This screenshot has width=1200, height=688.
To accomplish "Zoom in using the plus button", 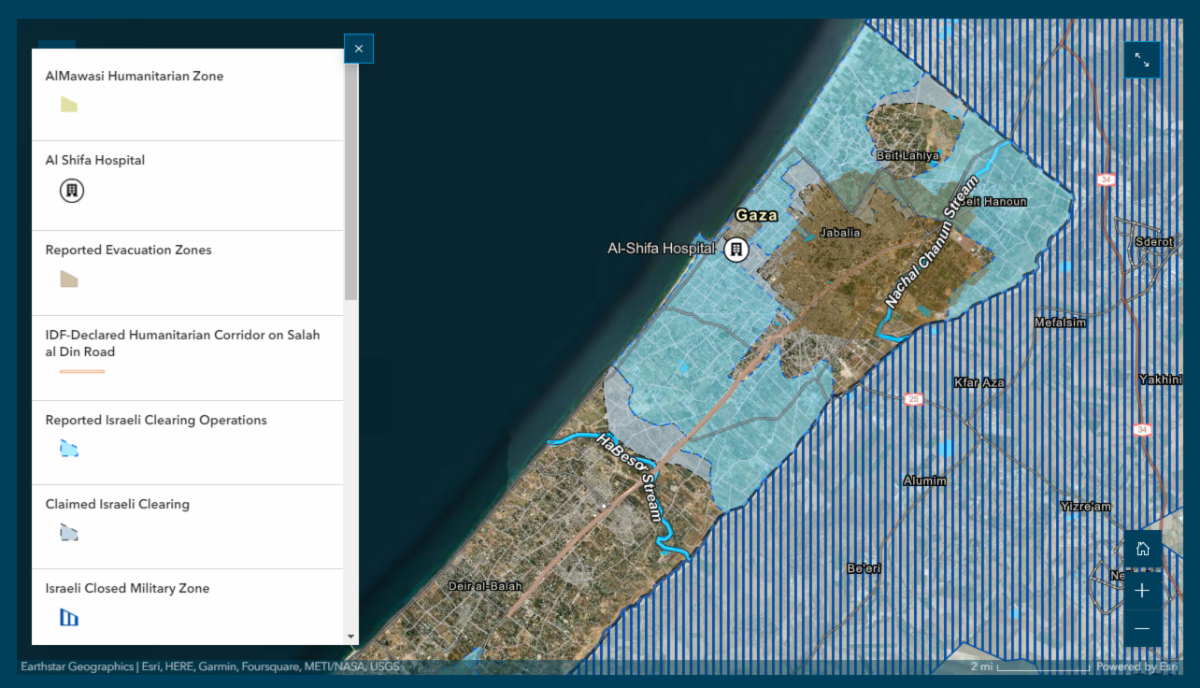I will pos(1142,590).
